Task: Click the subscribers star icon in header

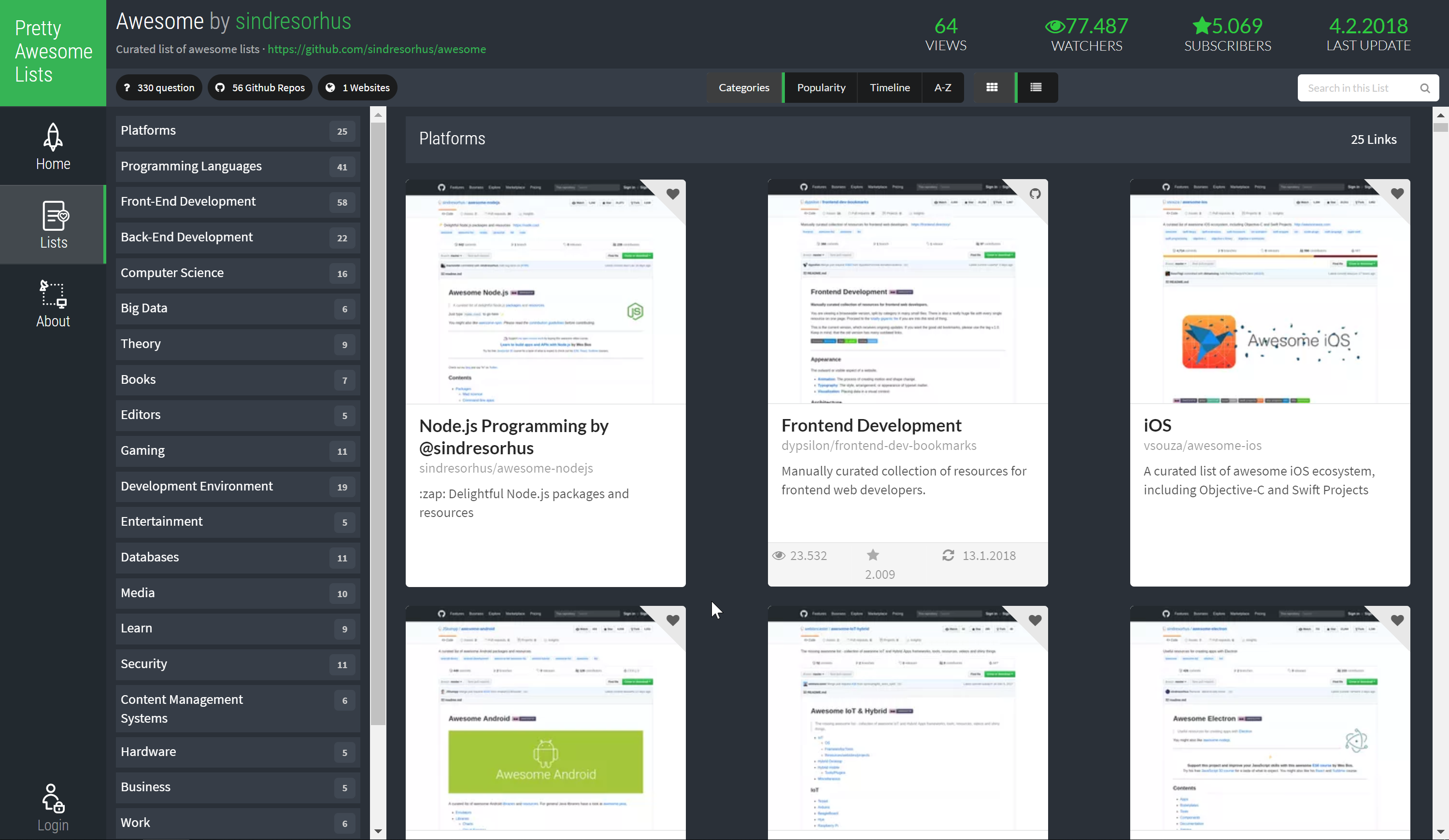Action: coord(1201,25)
